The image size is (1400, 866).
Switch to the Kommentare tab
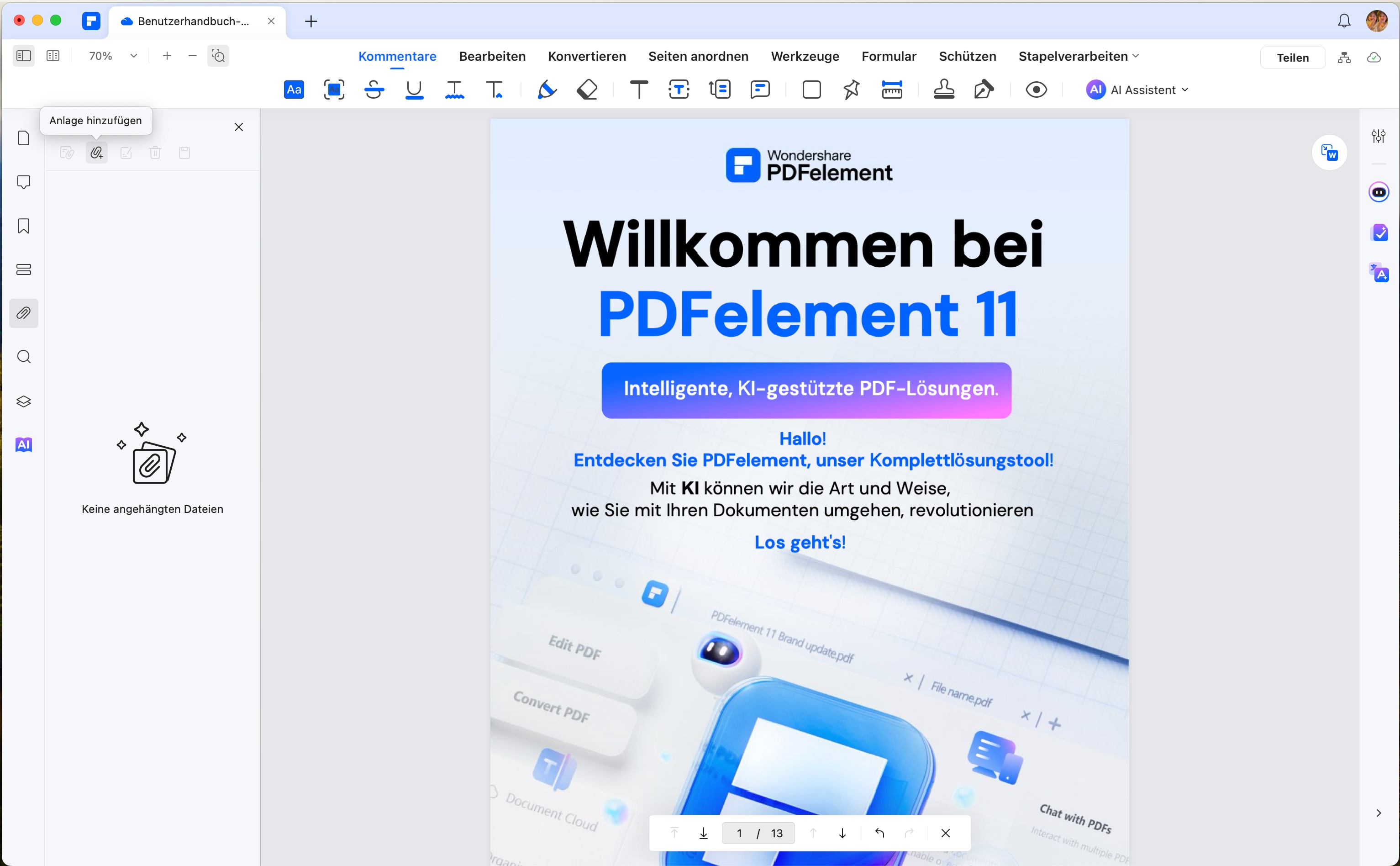coord(397,56)
